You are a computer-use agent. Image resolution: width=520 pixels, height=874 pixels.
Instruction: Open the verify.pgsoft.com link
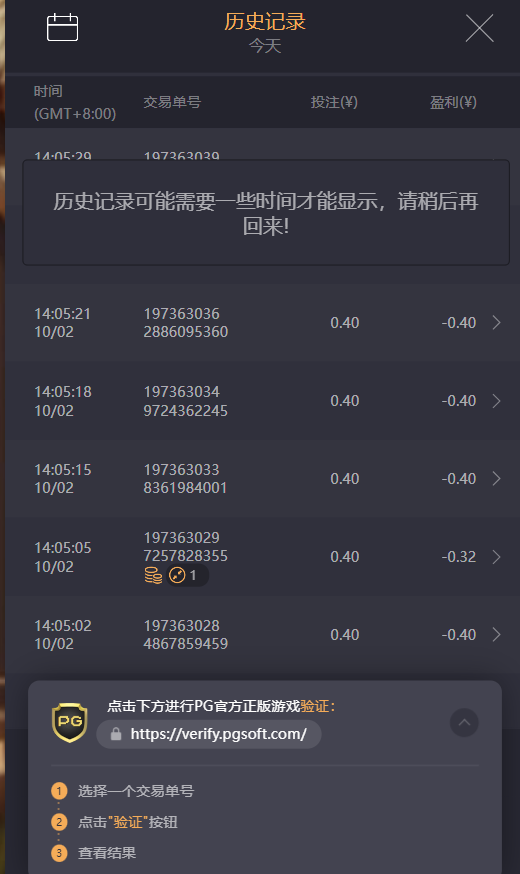tap(218, 734)
